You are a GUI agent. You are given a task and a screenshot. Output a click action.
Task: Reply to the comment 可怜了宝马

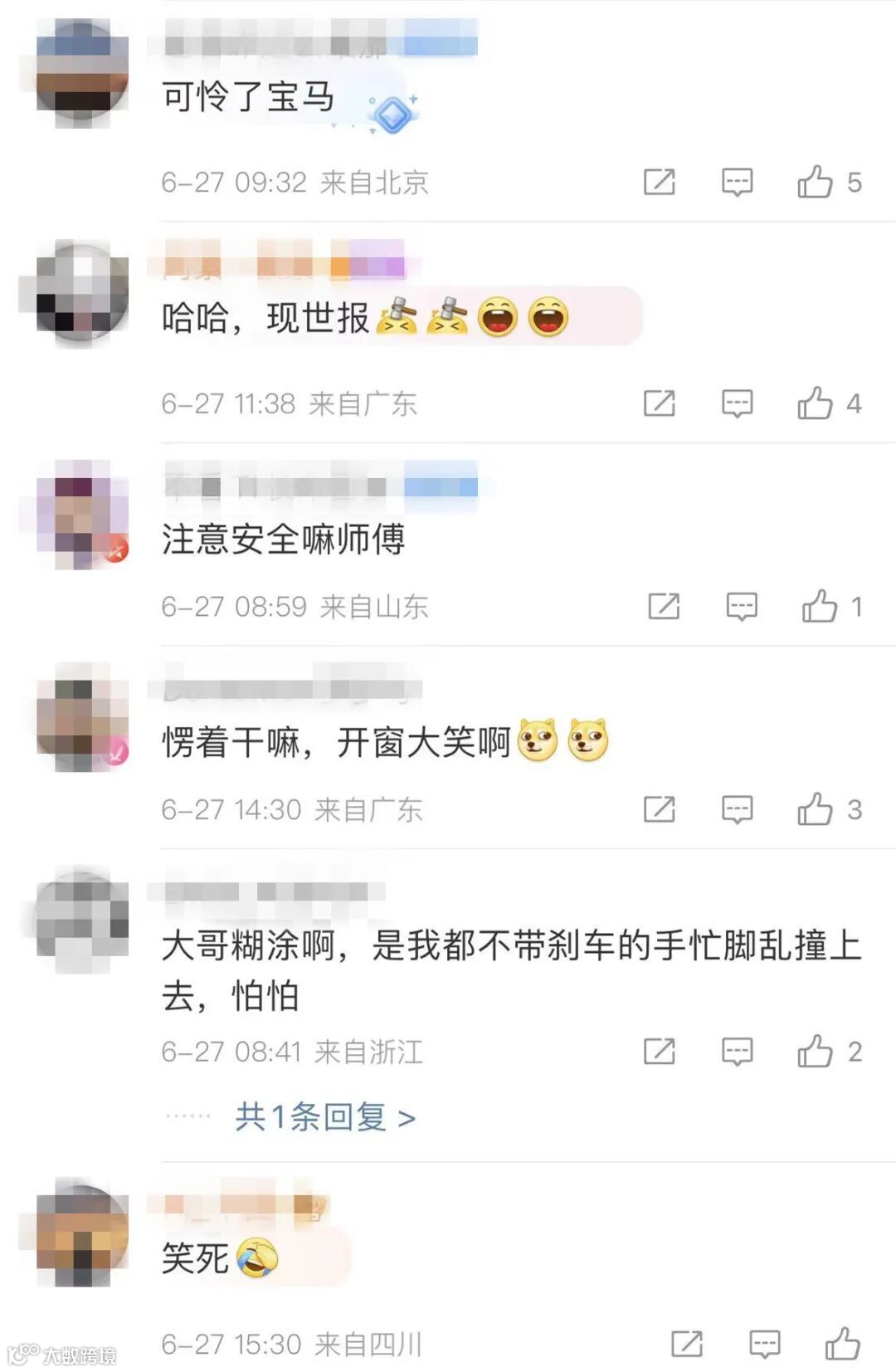(737, 182)
